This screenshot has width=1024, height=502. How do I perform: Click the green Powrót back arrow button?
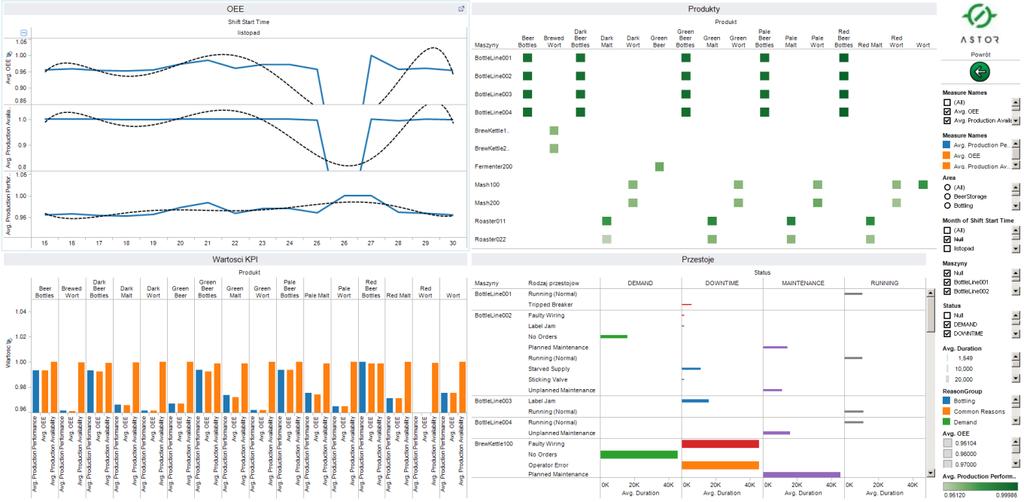(980, 72)
